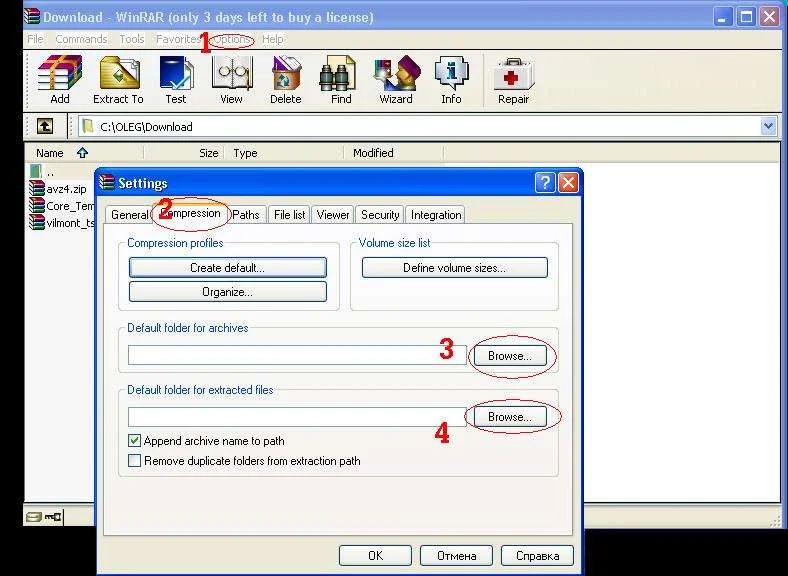Open the File menu

coord(35,39)
